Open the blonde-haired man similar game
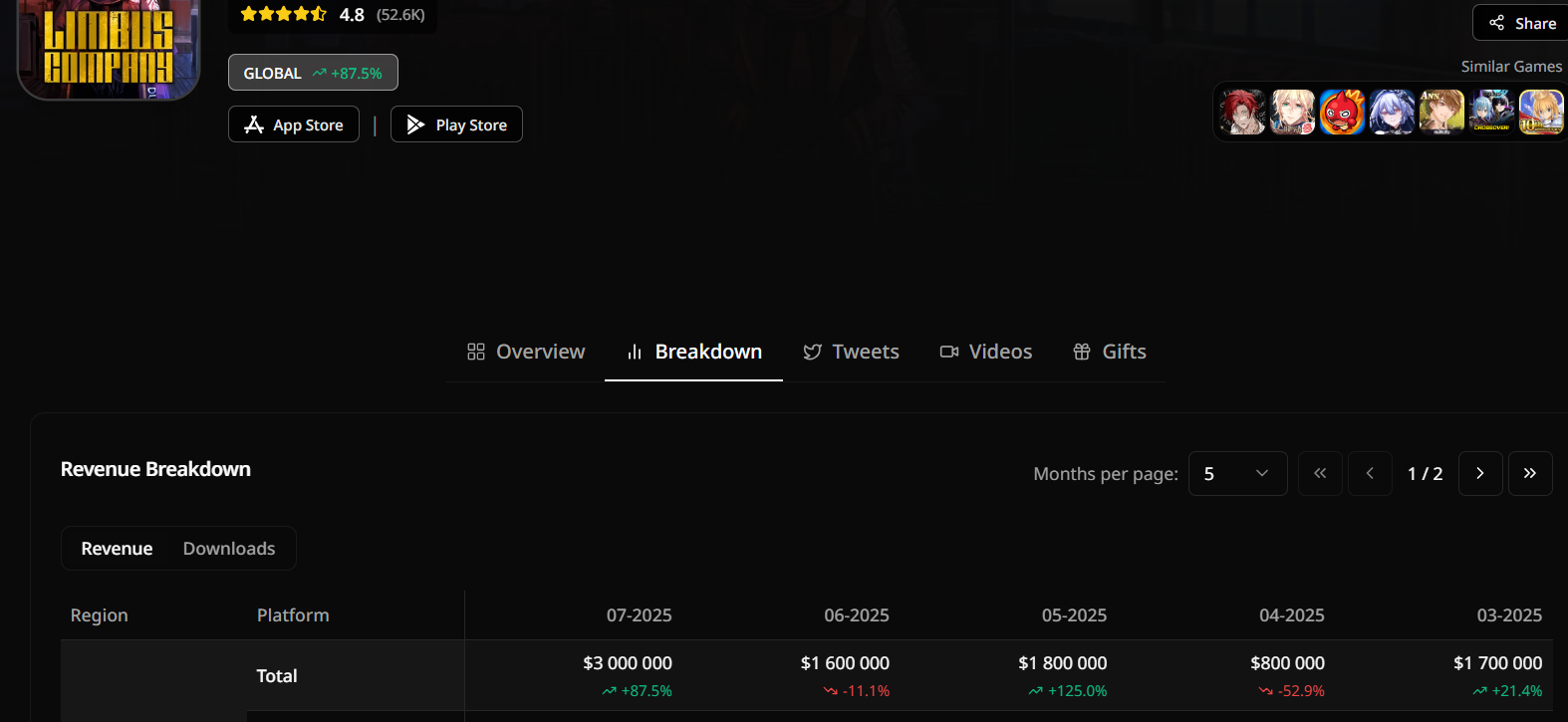 (1292, 112)
